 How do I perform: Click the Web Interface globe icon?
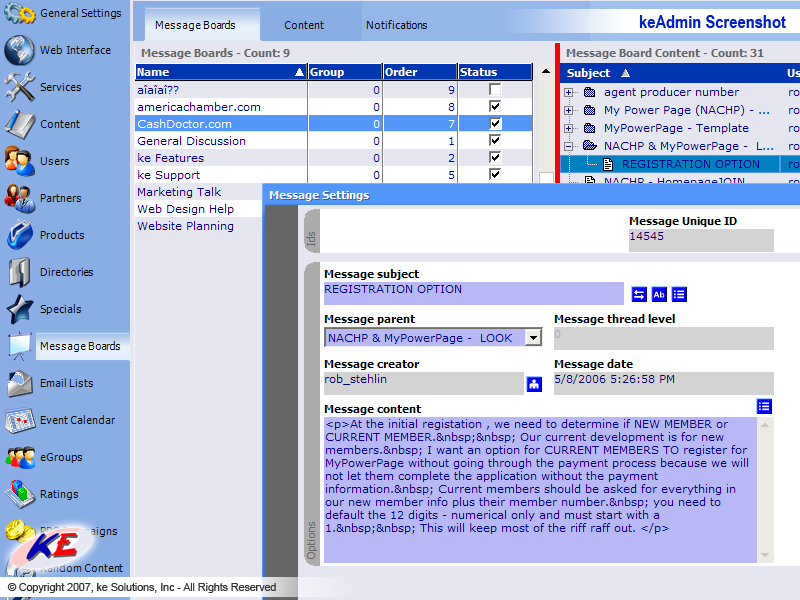(x=19, y=50)
